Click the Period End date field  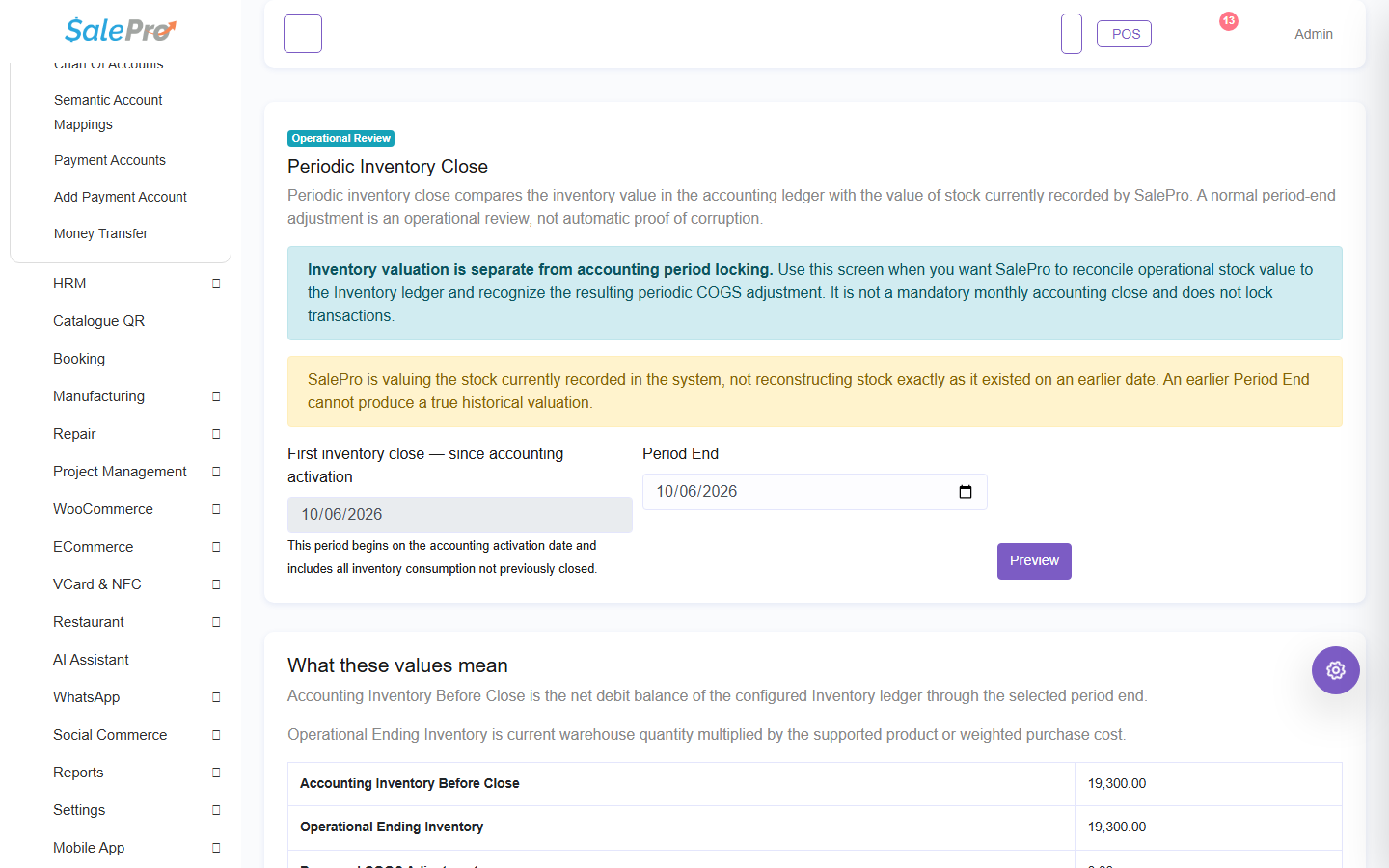pos(815,492)
